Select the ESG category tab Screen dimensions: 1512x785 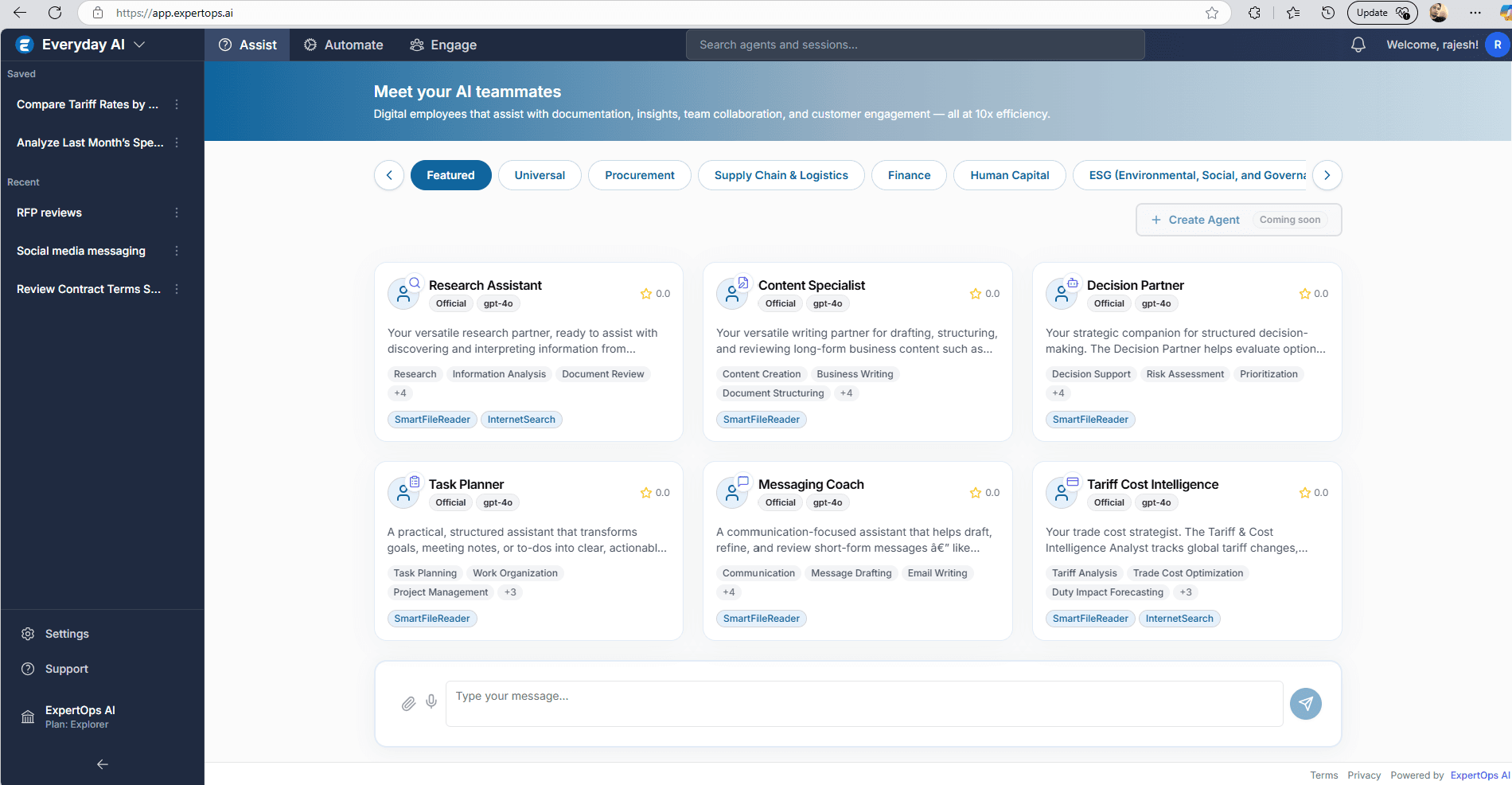click(1190, 175)
